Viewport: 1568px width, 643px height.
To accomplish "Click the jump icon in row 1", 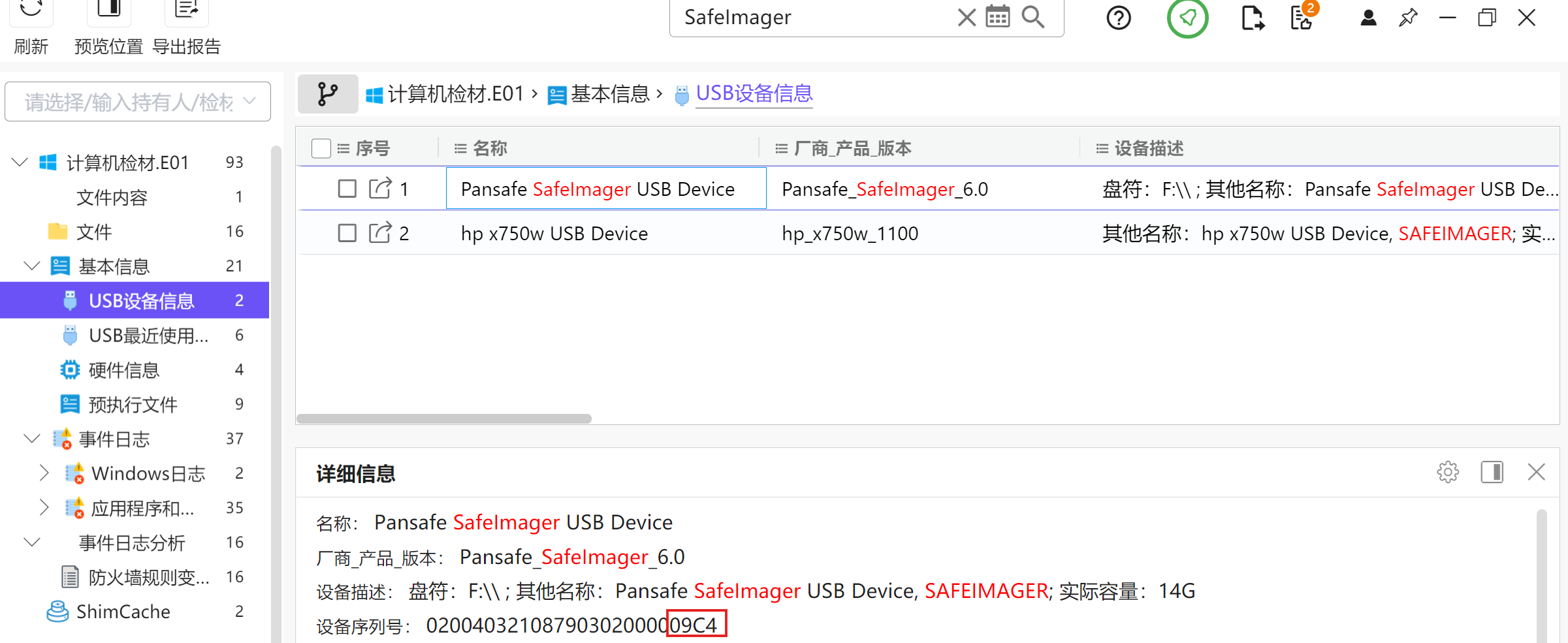I will tap(380, 189).
